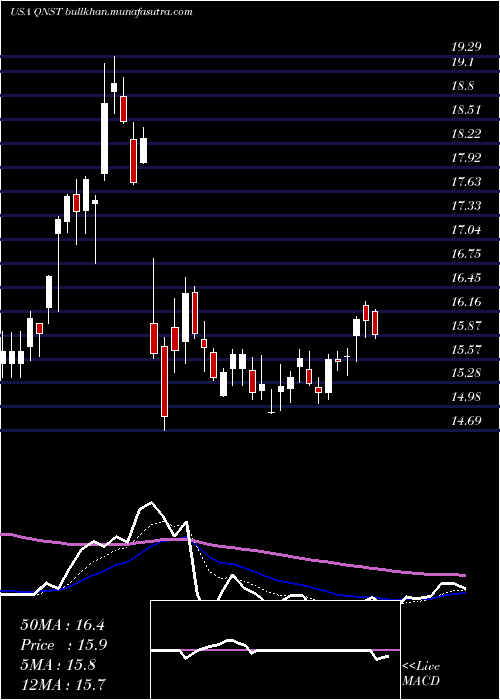500x700 pixels.
Task: Click the 14.69 price label
Action: tap(467, 420)
